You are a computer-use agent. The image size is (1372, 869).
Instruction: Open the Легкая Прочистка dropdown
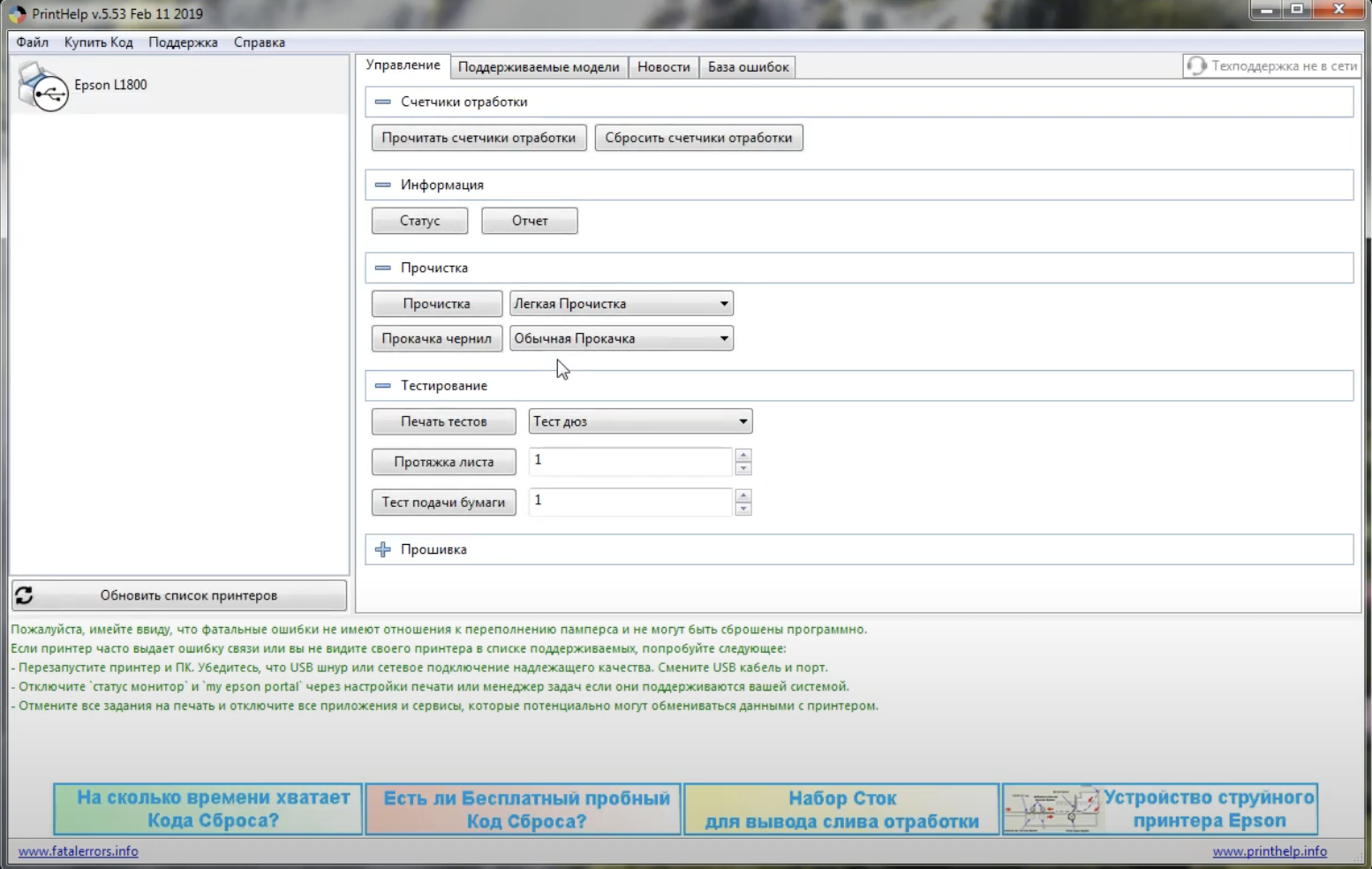pyautogui.click(x=723, y=304)
